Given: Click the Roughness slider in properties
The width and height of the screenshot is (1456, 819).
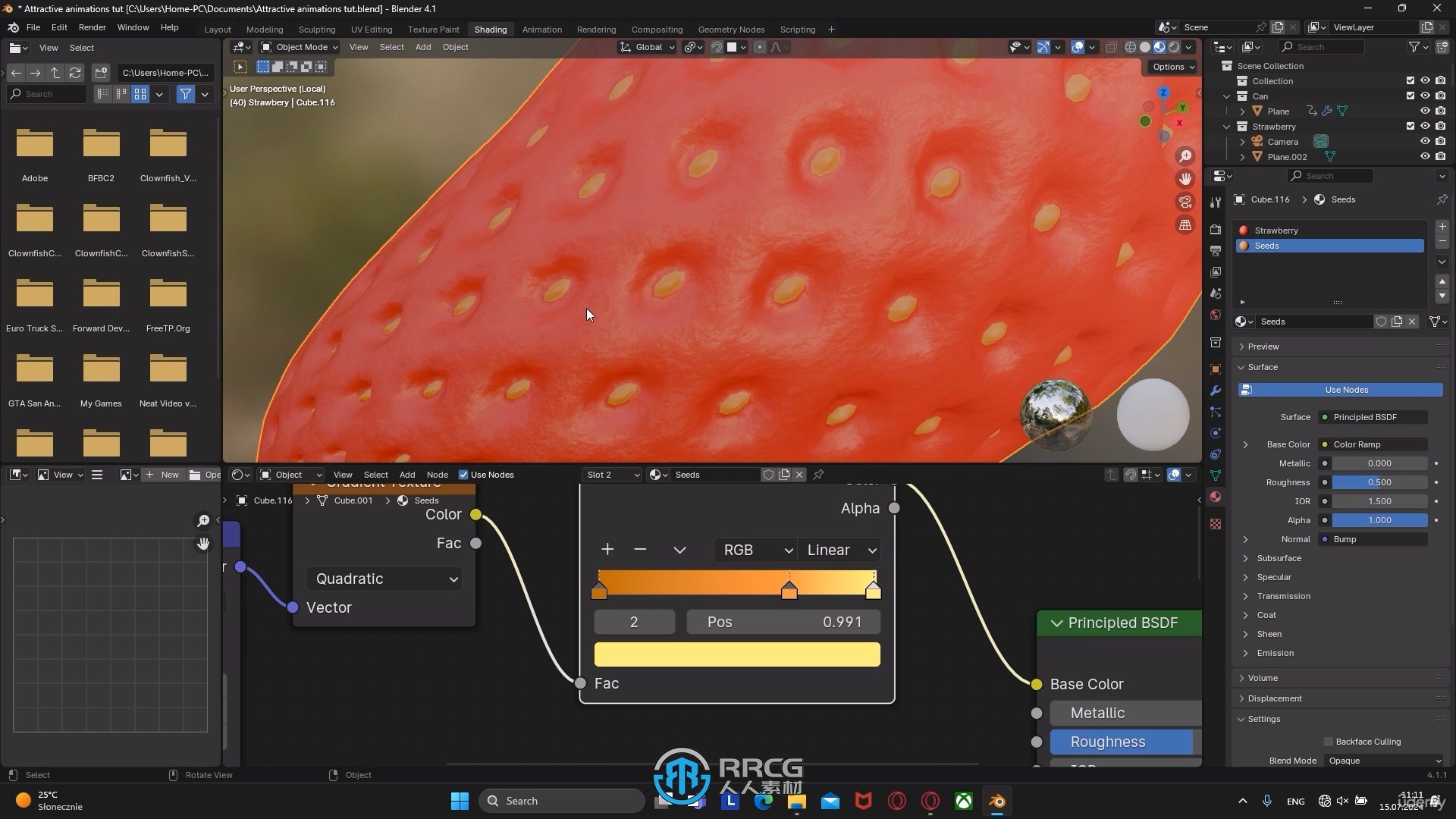Looking at the screenshot, I should point(1379,482).
